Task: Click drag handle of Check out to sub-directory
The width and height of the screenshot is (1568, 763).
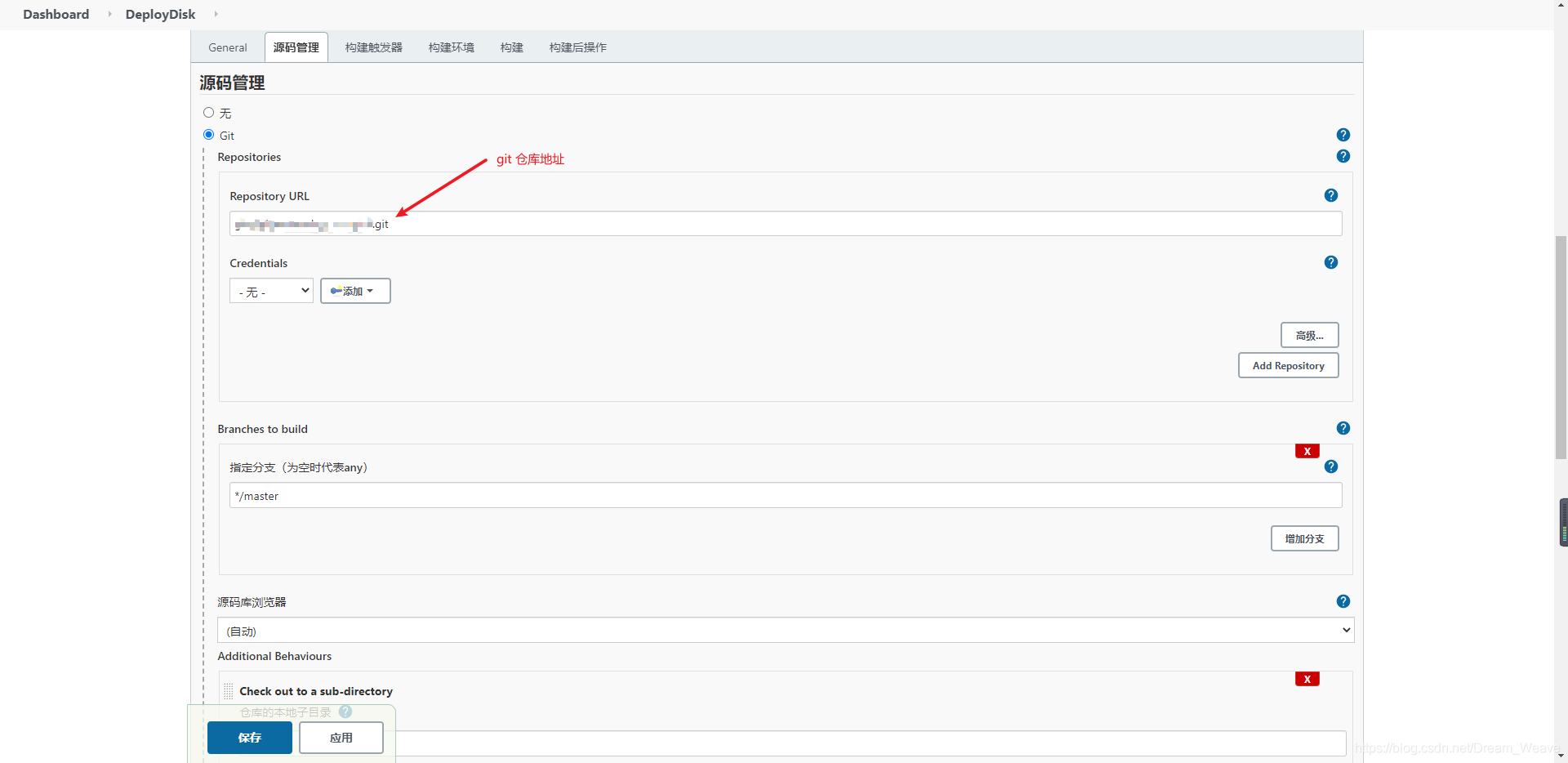Action: pos(228,691)
